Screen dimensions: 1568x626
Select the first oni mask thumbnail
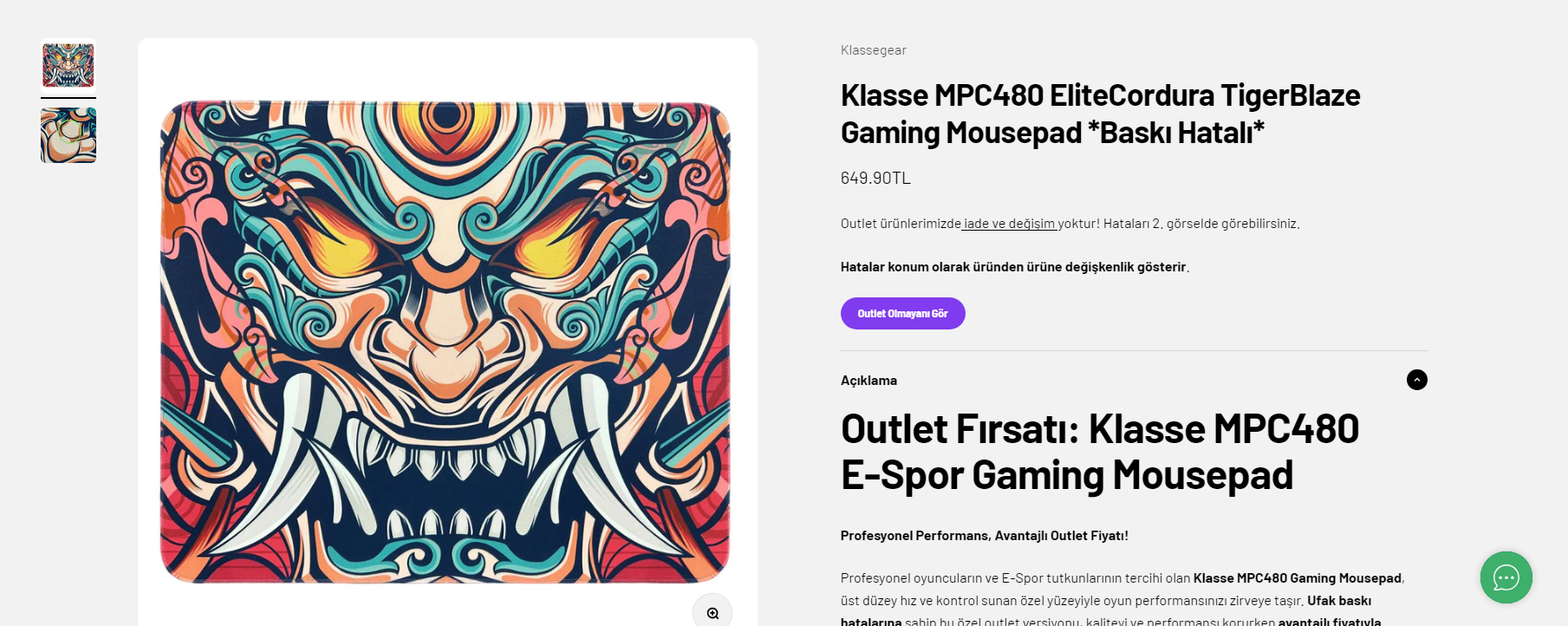[68, 65]
